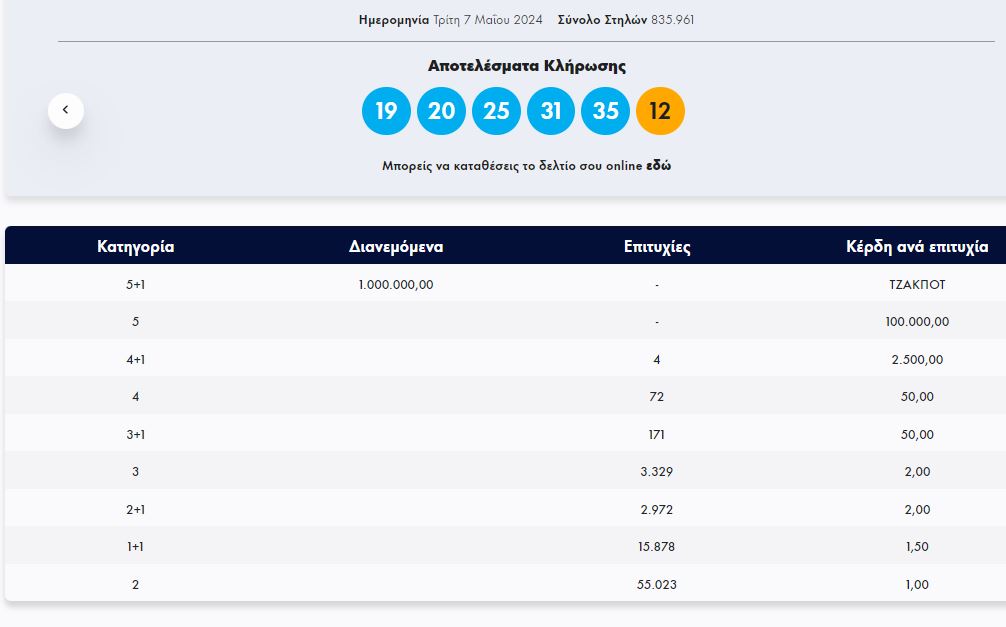Click the 100.000,00 winnings value

[917, 322]
